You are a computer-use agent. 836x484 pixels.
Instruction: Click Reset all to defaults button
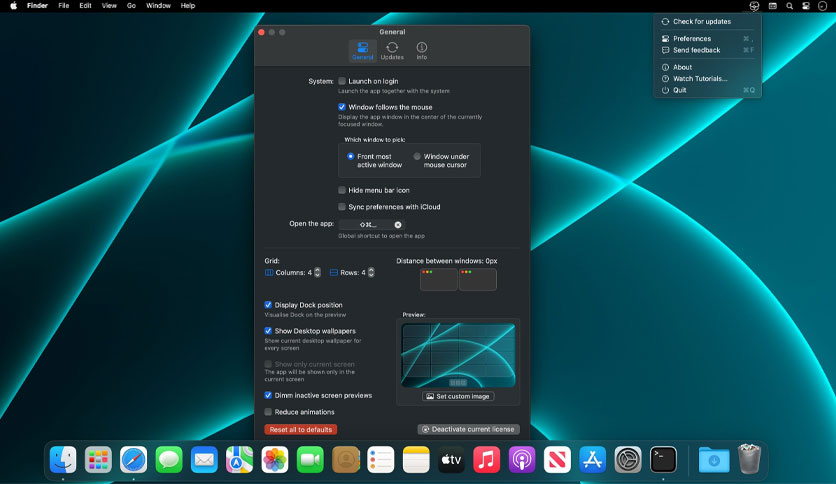(x=301, y=429)
